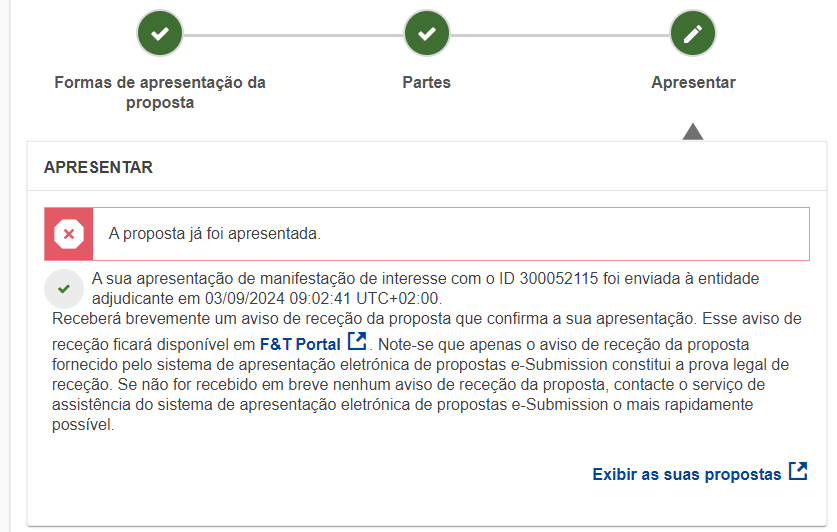Click the gray triangle pointer under Apresentar
Screen dimensions: 837x532
coord(693,132)
